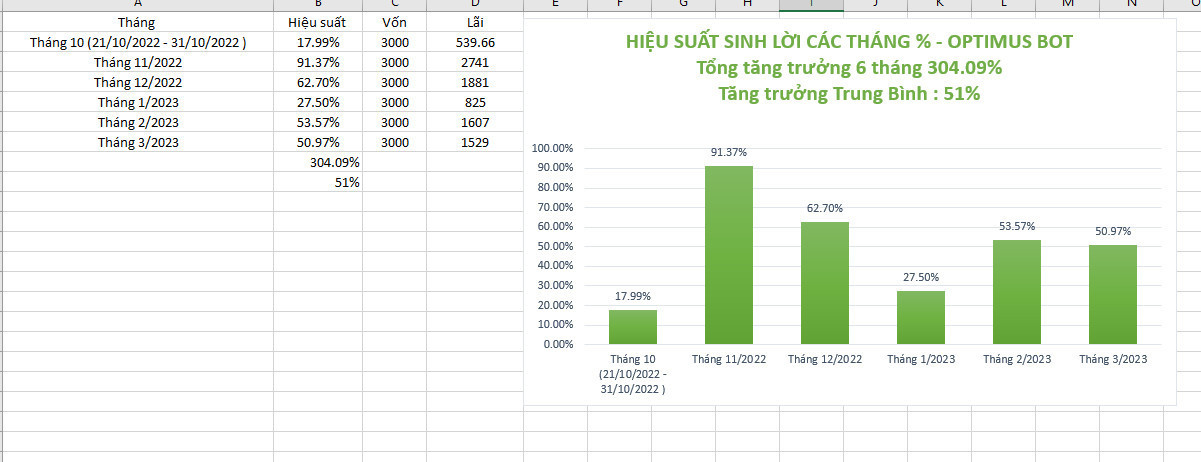Select the Tháng 10 chart bar
The width and height of the screenshot is (1201, 462).
pyautogui.click(x=633, y=327)
